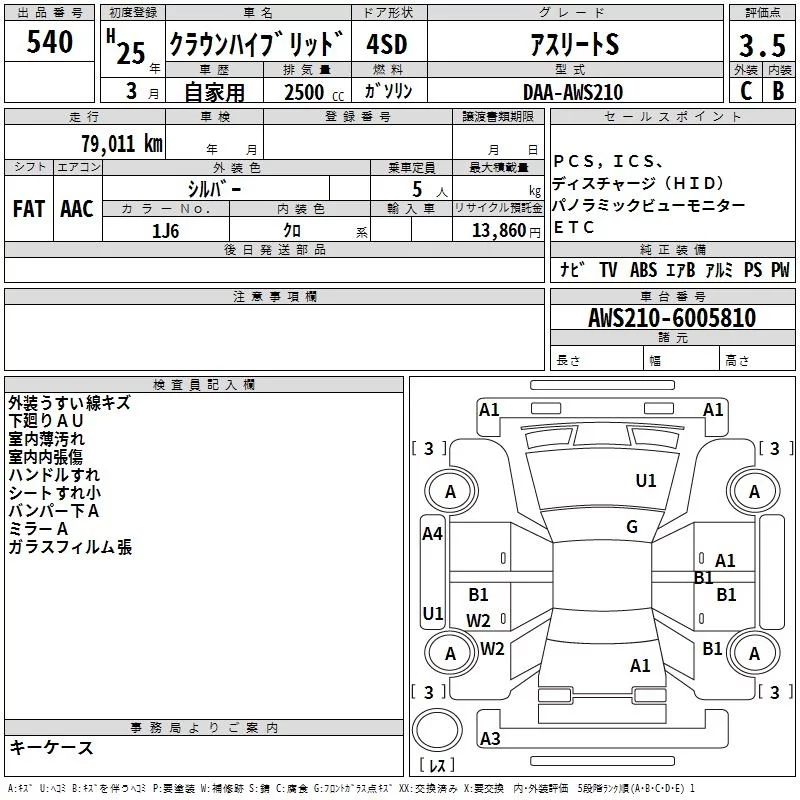Select mileage value 79,011 km
This screenshot has height=800, width=800.
122,144
